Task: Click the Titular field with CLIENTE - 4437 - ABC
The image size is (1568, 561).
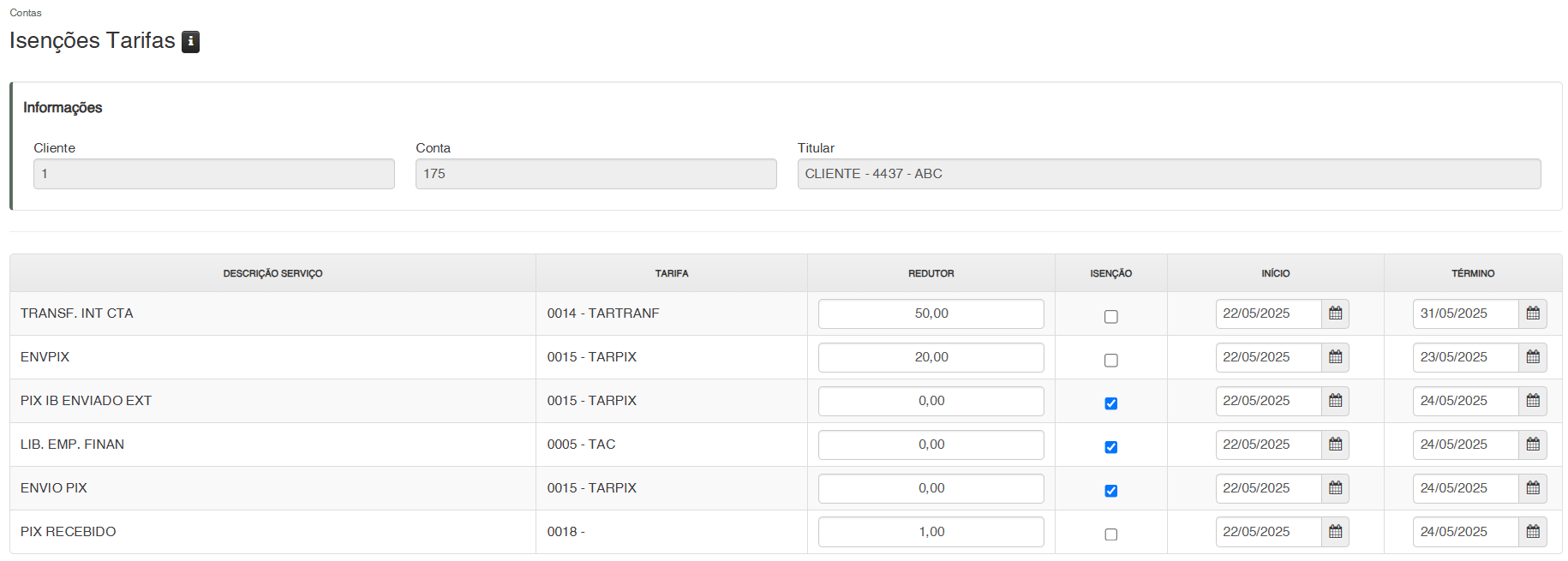Action: click(x=1169, y=174)
